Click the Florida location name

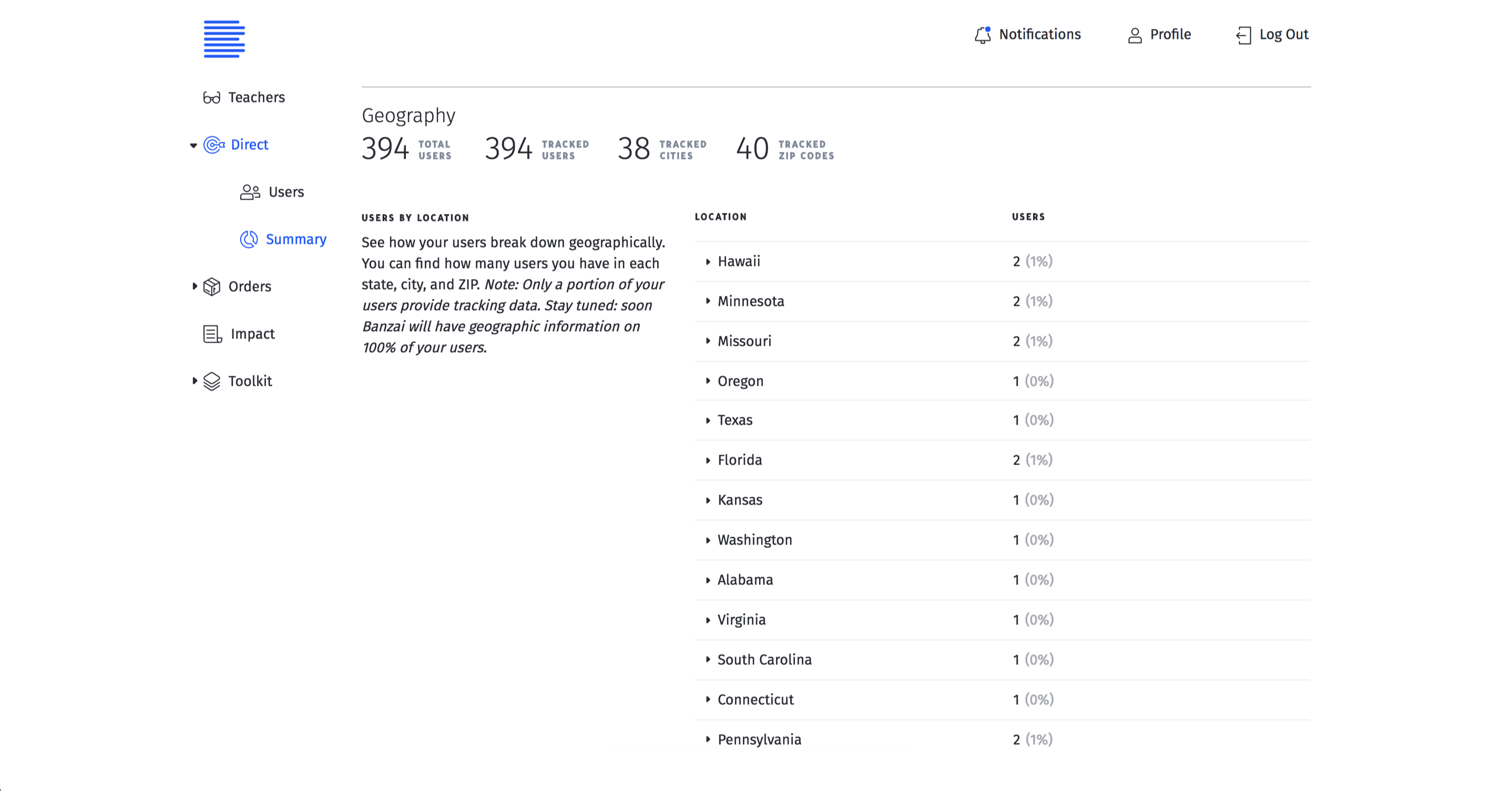740,460
